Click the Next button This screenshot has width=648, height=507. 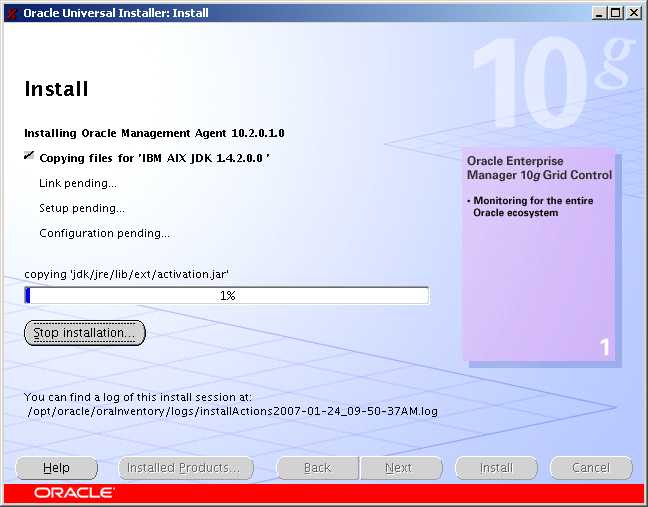click(398, 468)
